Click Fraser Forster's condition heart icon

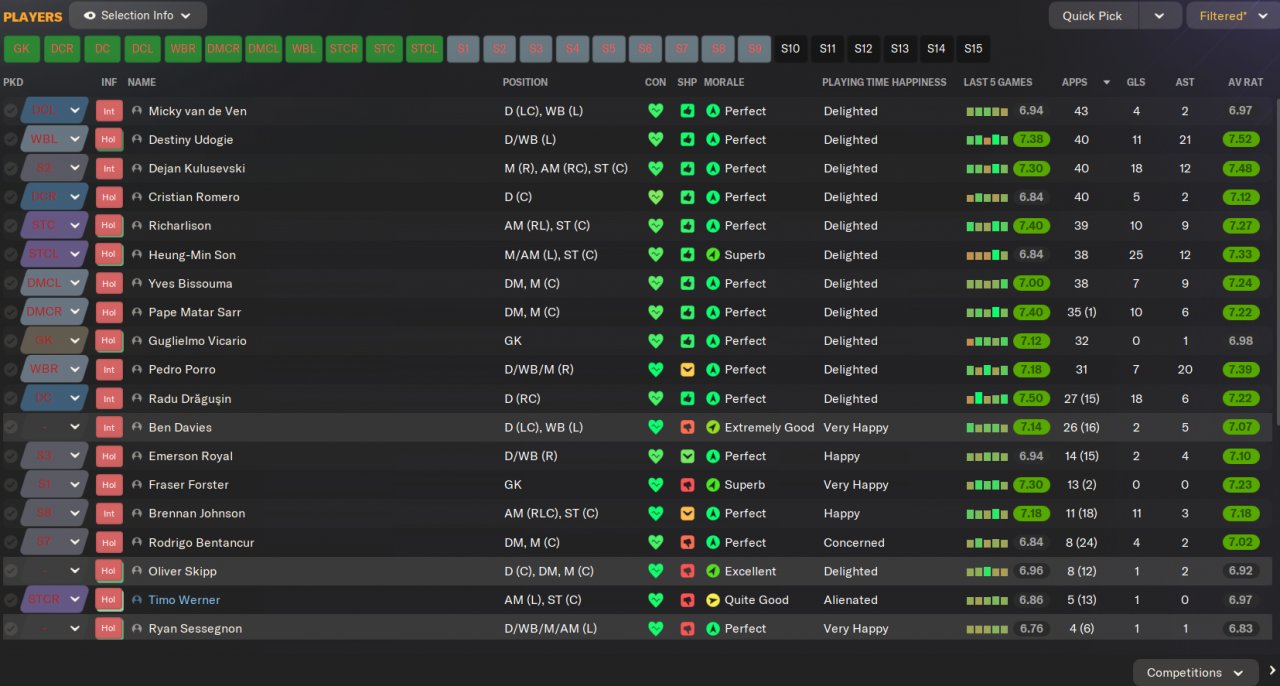pyautogui.click(x=656, y=485)
